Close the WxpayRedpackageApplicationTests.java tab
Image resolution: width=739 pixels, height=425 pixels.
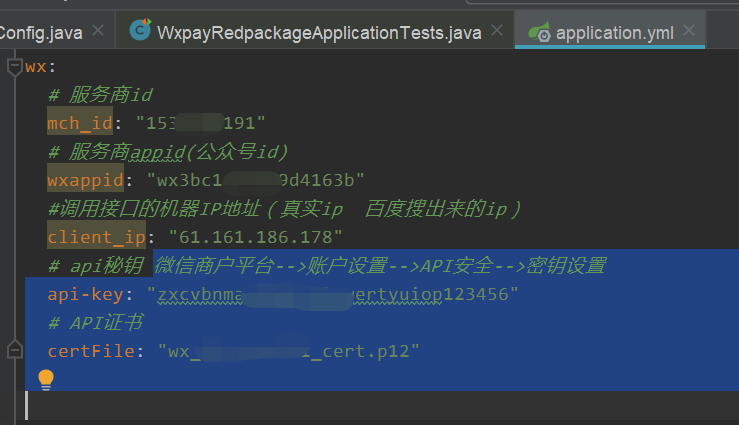[497, 31]
